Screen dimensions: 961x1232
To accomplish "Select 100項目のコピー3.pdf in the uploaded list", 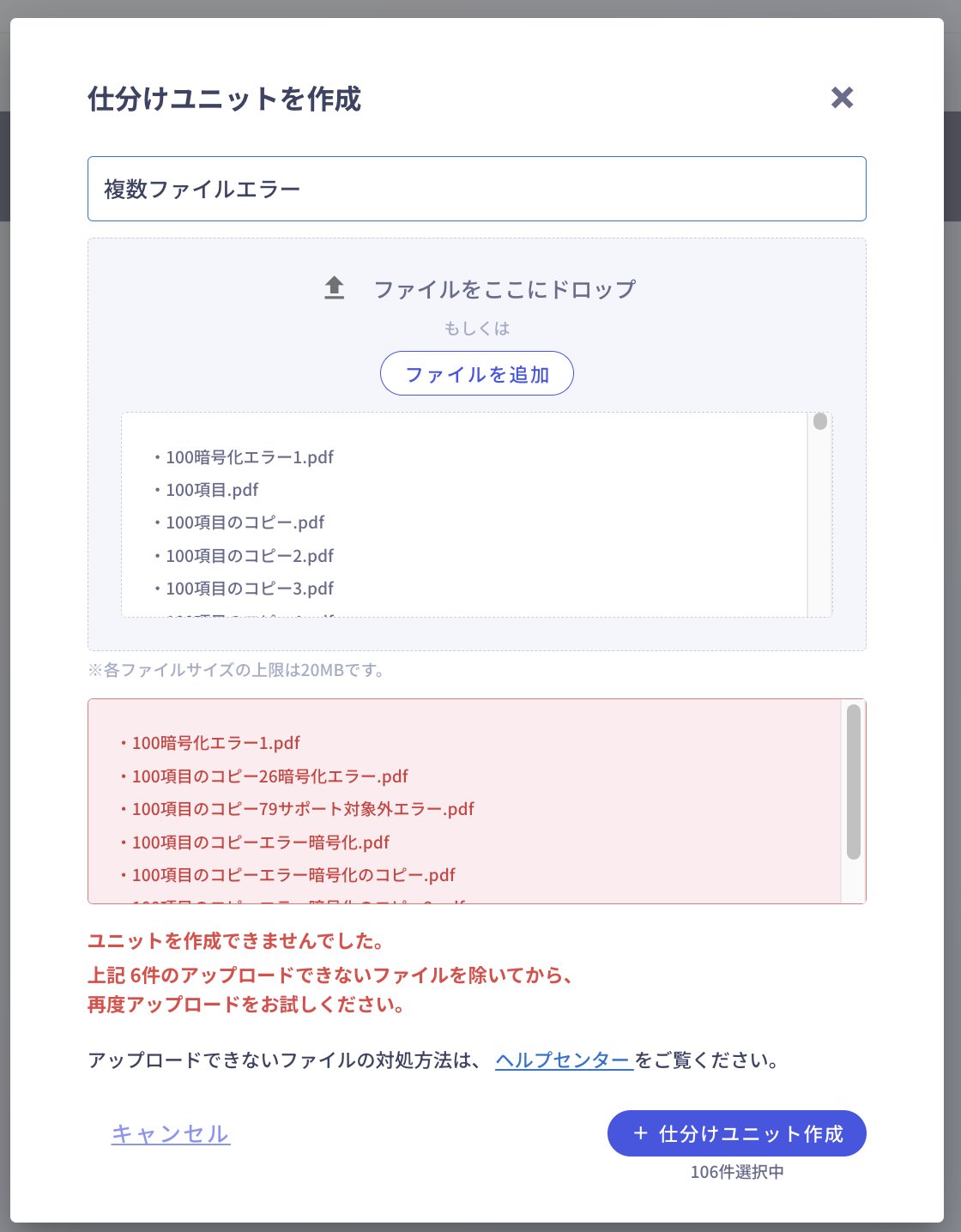I will (249, 589).
